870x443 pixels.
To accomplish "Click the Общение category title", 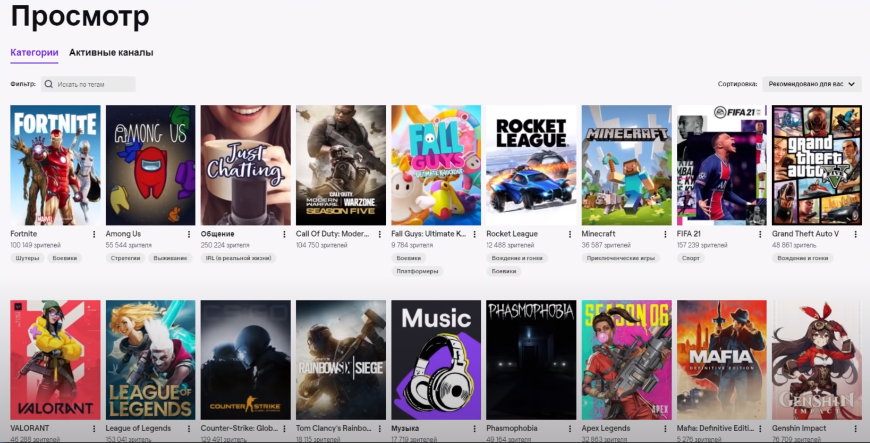I will point(218,234).
